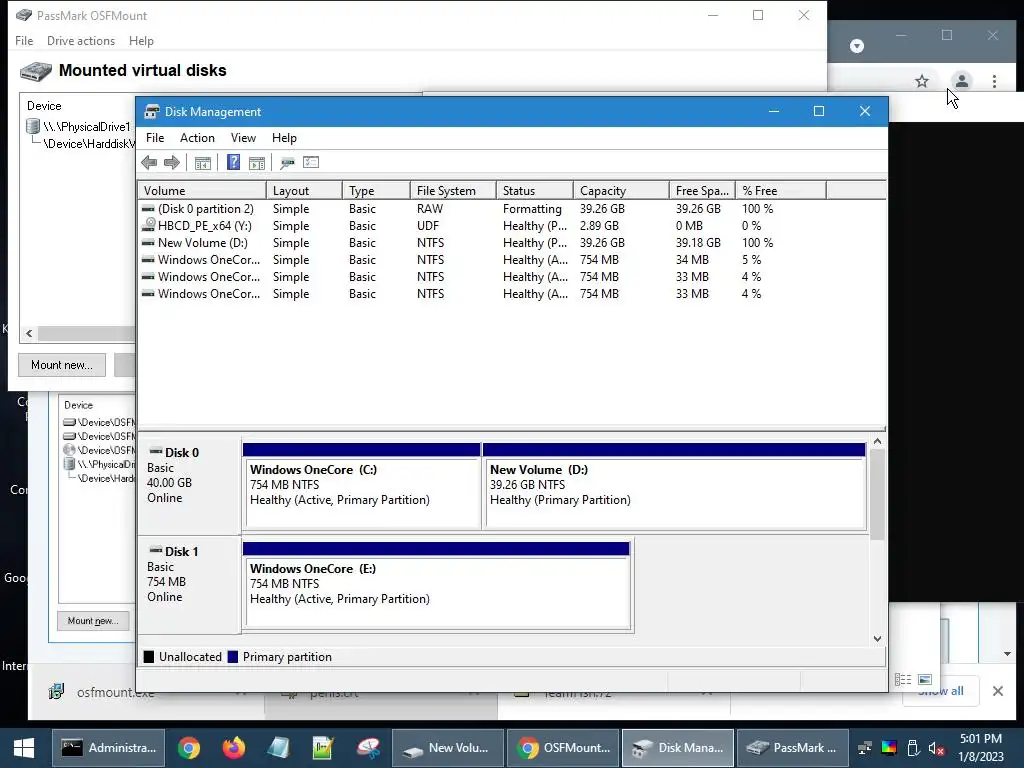Screen dimensions: 1024x768
Task: Click the OSFMount device list left scroll arrow
Action: click(29, 333)
